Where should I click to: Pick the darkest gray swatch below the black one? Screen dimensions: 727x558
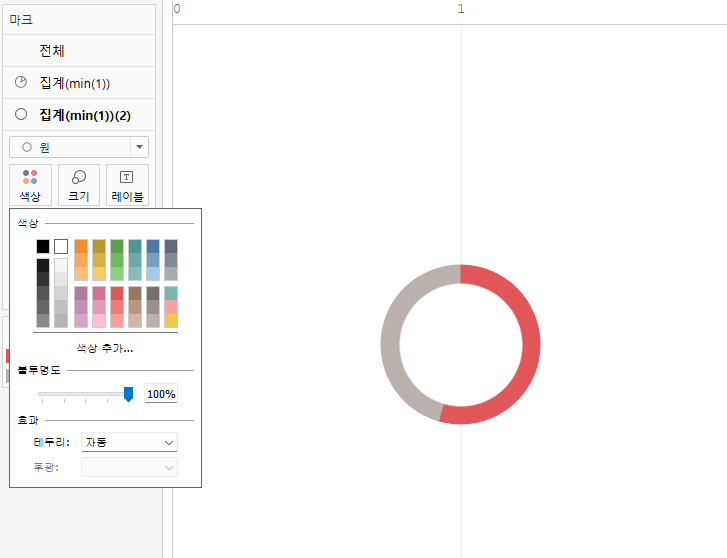click(43, 265)
